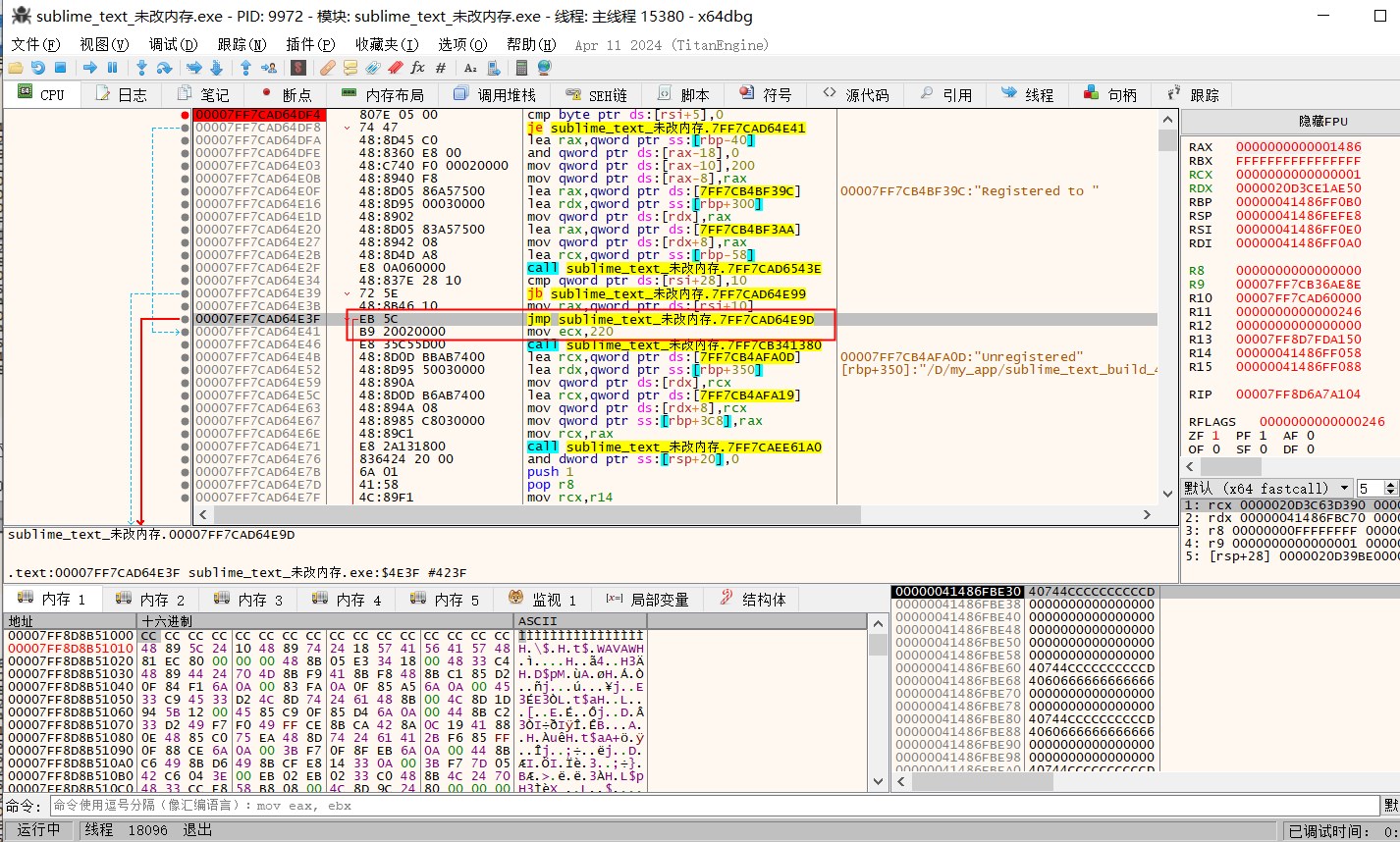This screenshot has width=1400, height=842.
Task: Click the command input field
Action: tap(714, 806)
